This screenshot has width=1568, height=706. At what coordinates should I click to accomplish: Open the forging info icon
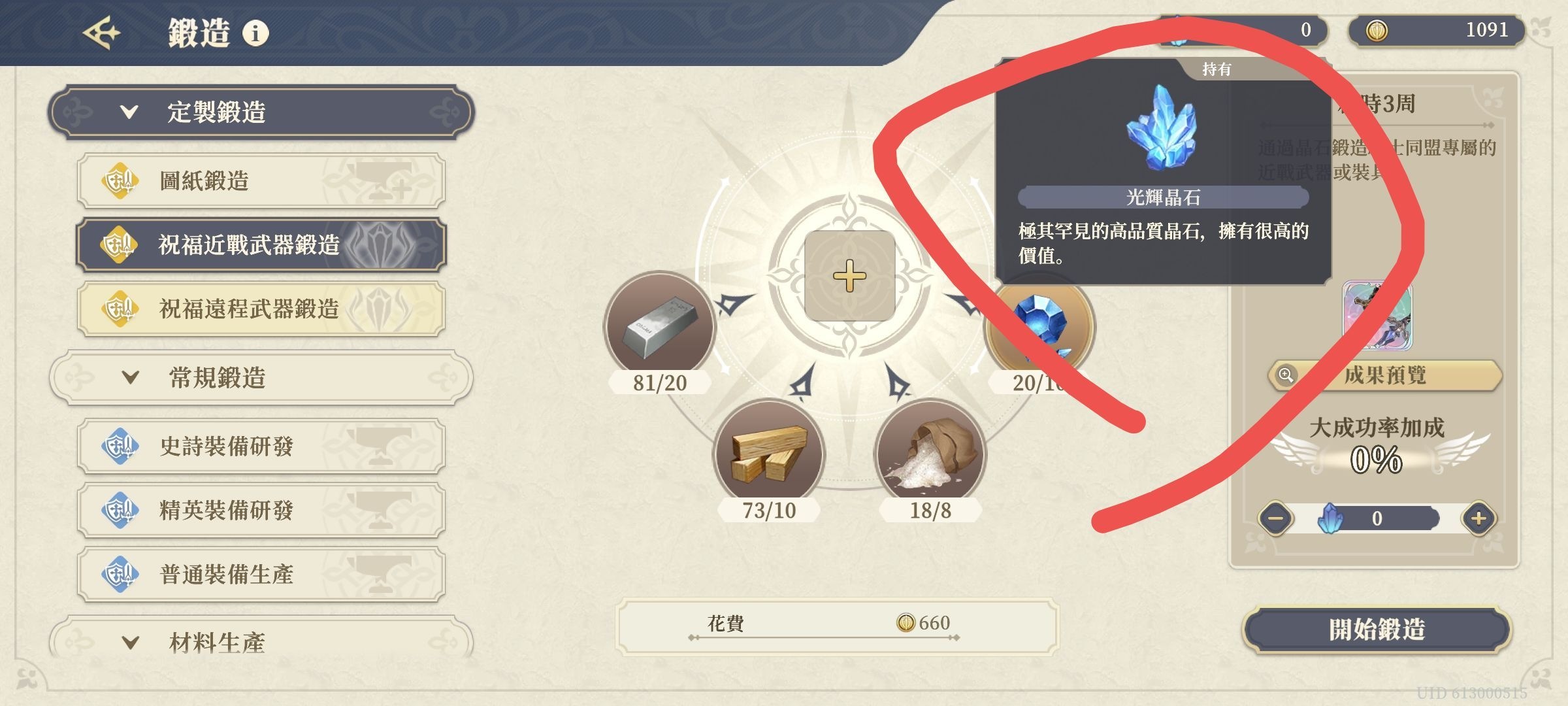tap(255, 32)
